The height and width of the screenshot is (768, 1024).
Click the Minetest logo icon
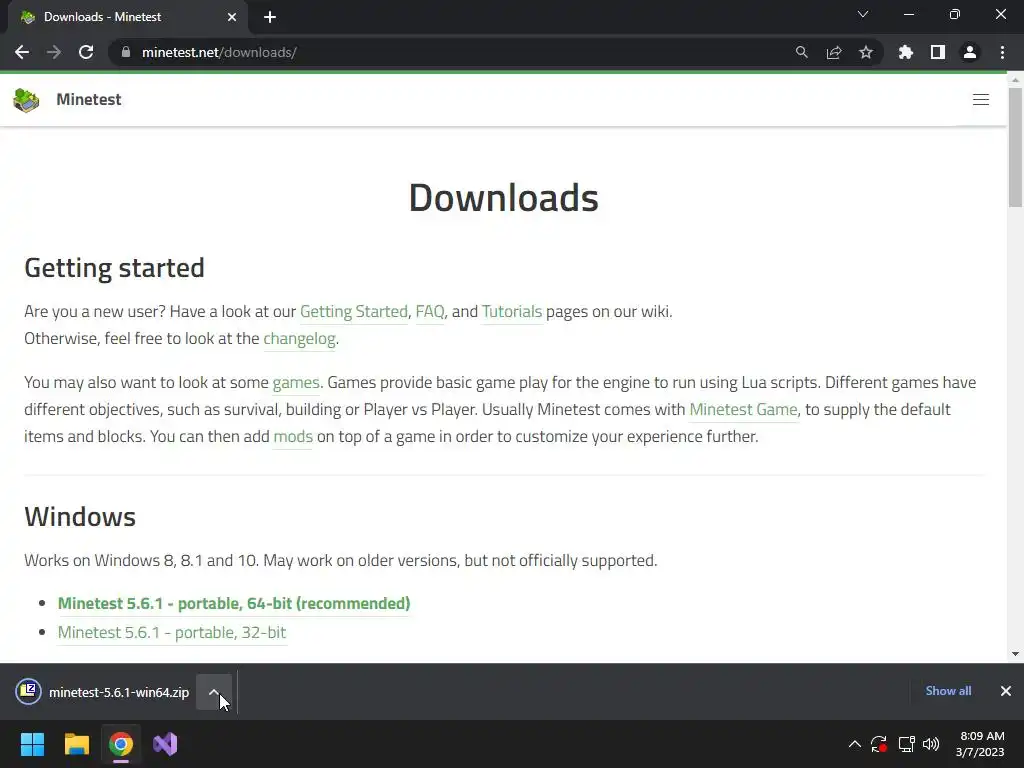pos(26,100)
